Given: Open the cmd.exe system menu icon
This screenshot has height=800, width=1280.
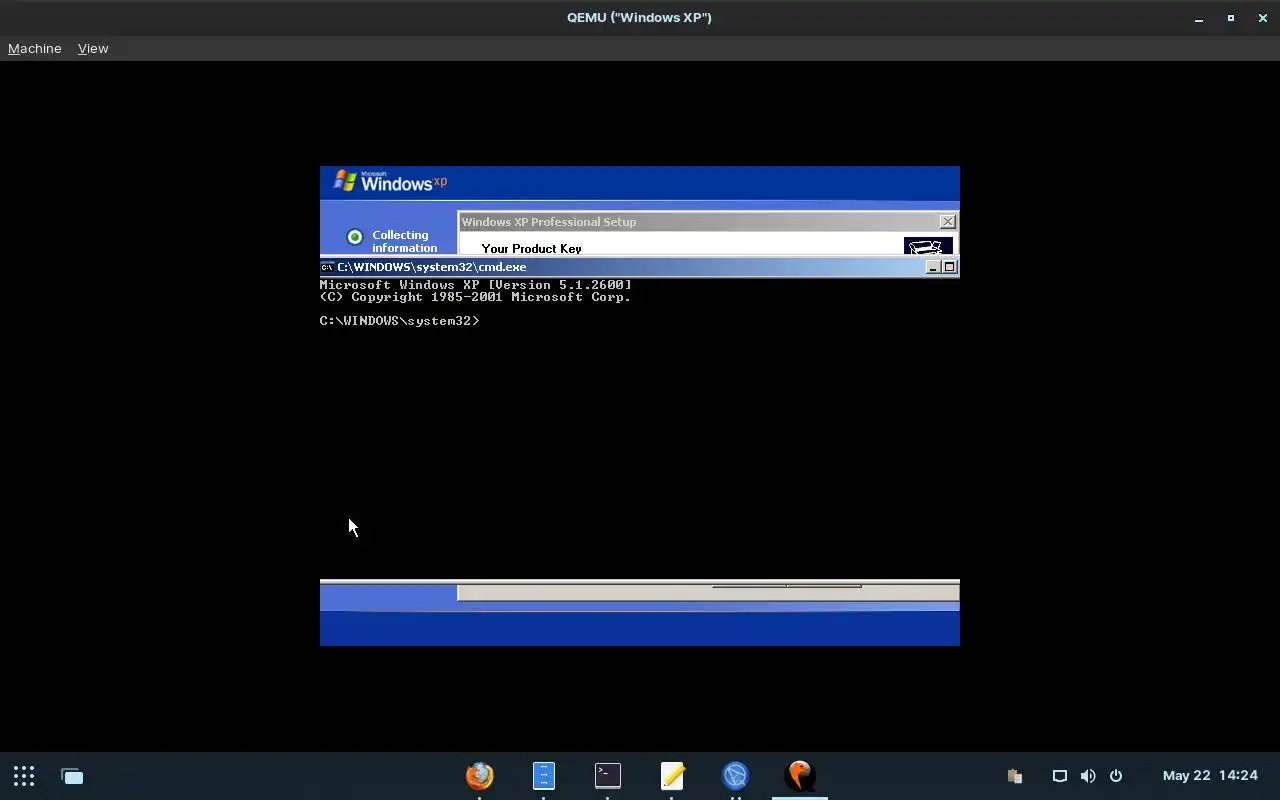Looking at the screenshot, I should (327, 267).
